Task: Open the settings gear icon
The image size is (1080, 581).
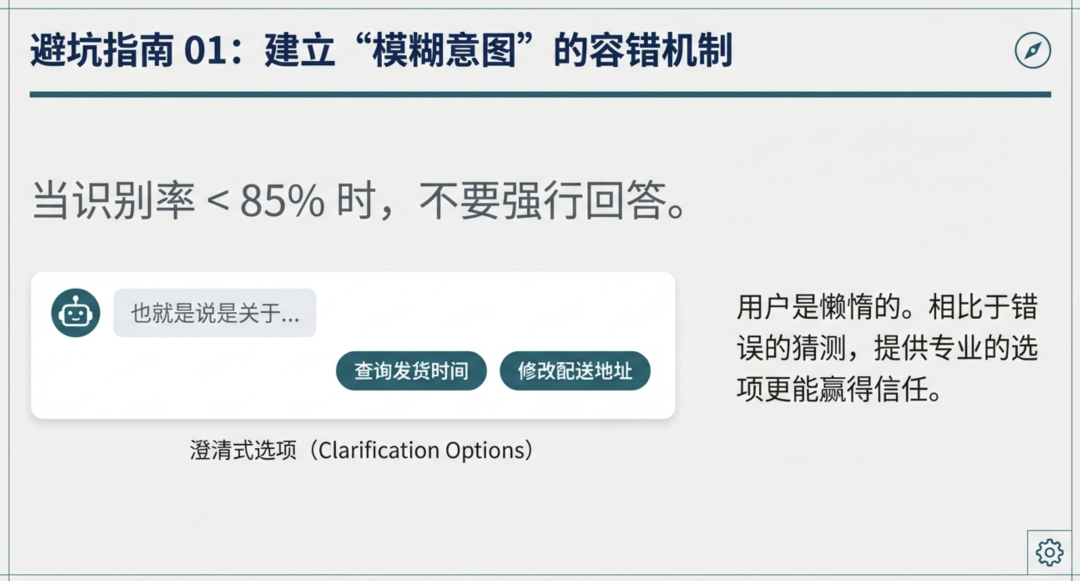Action: [x=1049, y=551]
